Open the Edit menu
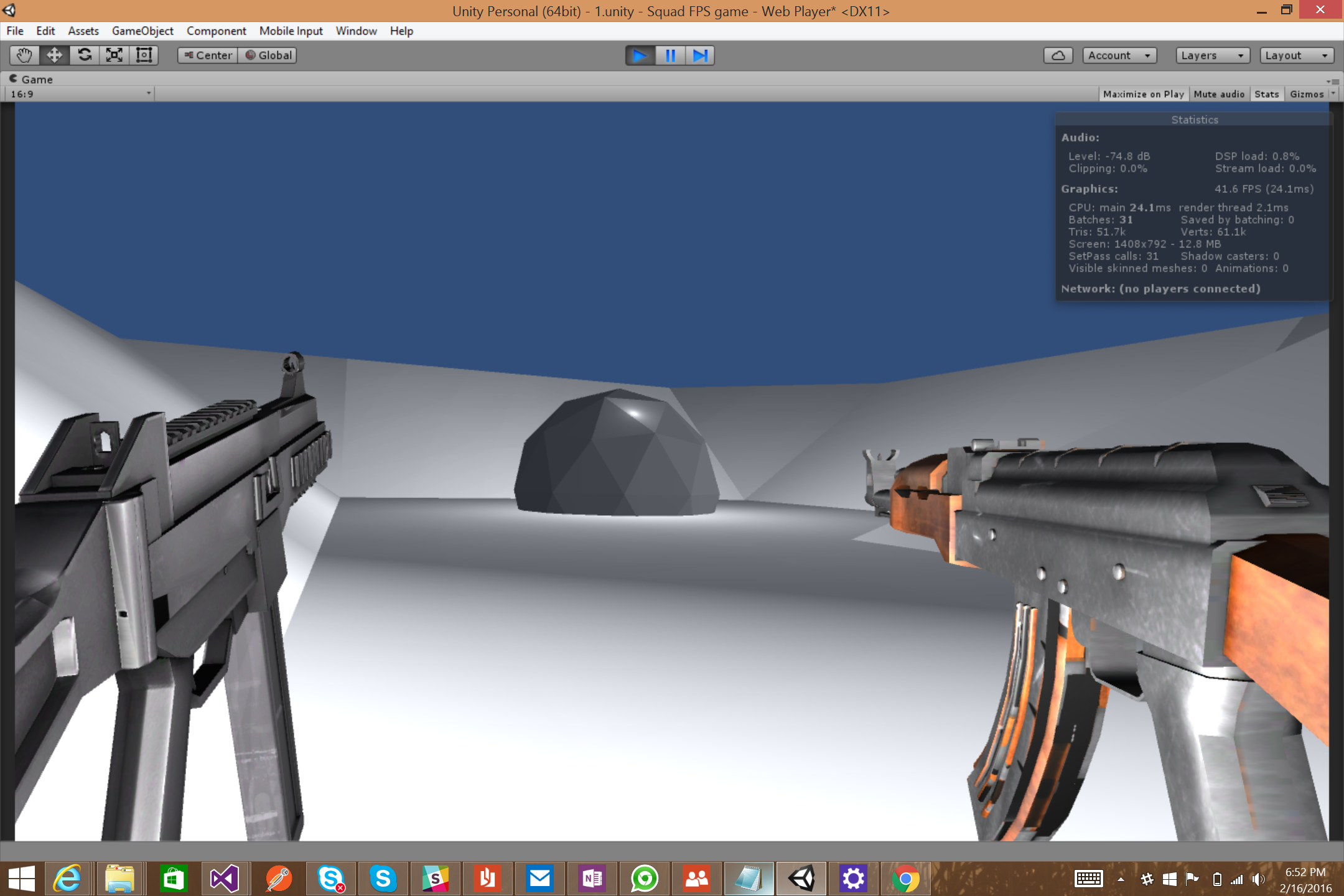 click(x=45, y=30)
